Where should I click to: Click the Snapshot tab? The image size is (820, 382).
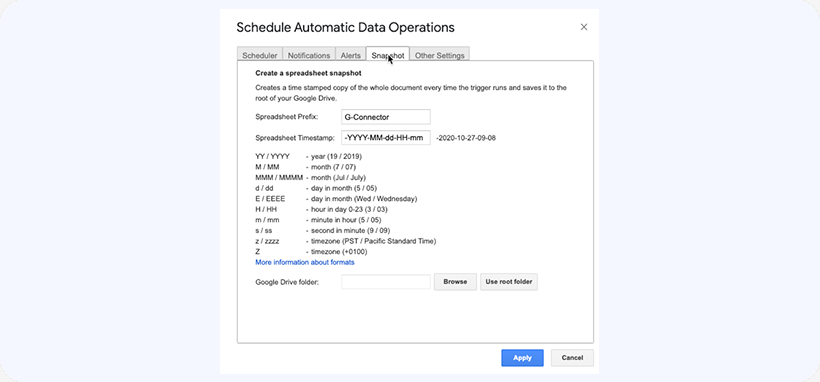point(388,55)
